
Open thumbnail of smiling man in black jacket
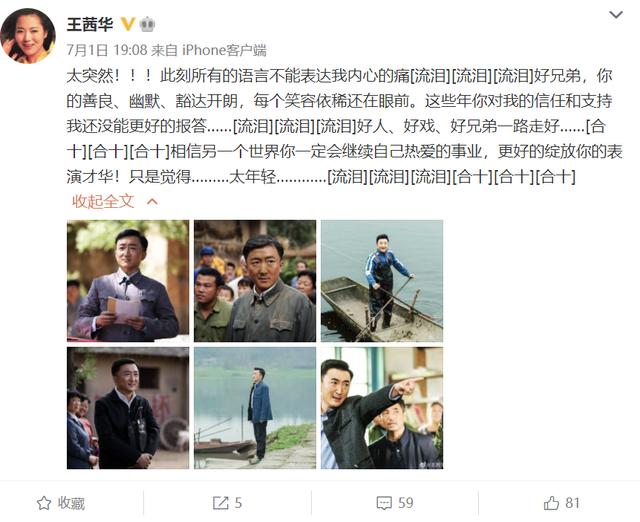tap(128, 408)
